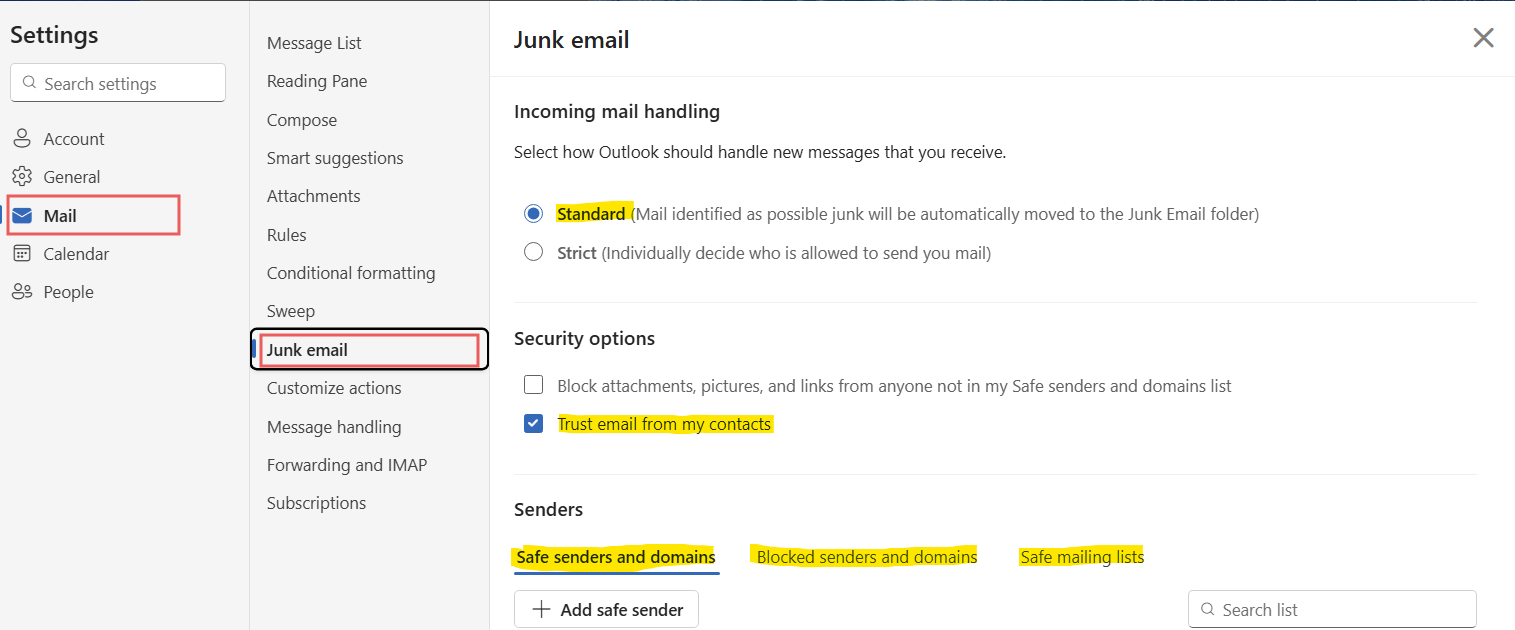Switch to Safe senders and domains tab
This screenshot has height=630, width=1515.
coord(616,557)
